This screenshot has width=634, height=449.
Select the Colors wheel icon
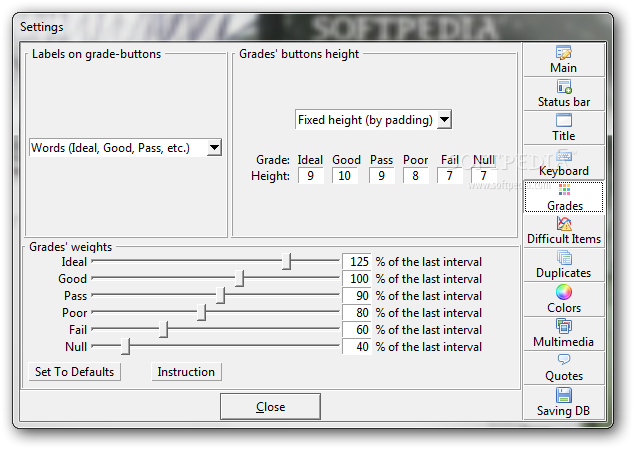tap(564, 292)
